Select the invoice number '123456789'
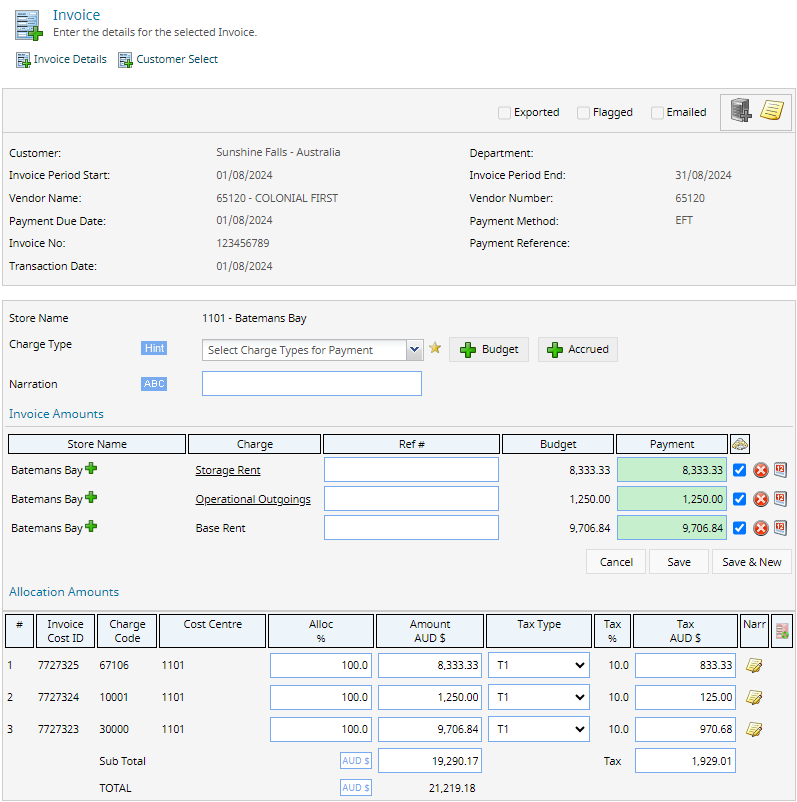 pyautogui.click(x=242, y=243)
